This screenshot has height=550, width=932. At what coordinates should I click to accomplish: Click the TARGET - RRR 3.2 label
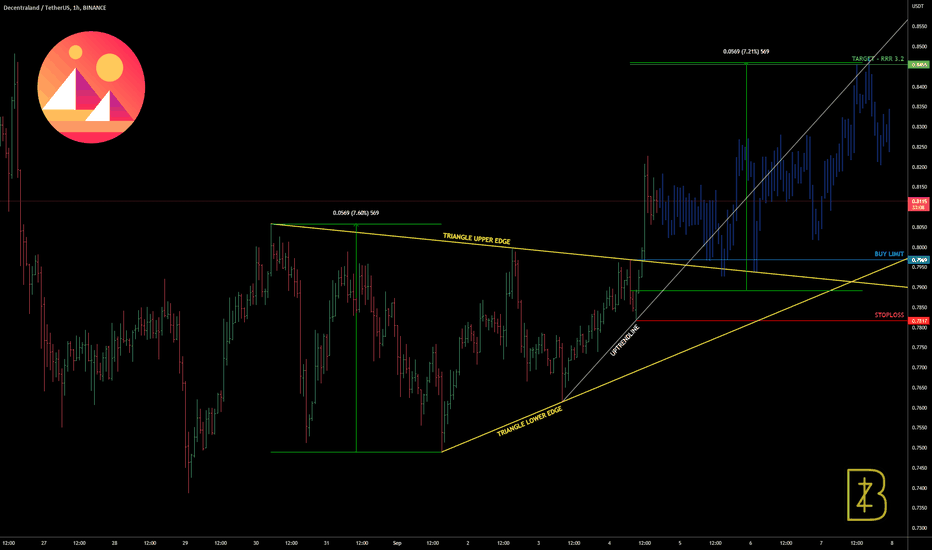(x=877, y=59)
